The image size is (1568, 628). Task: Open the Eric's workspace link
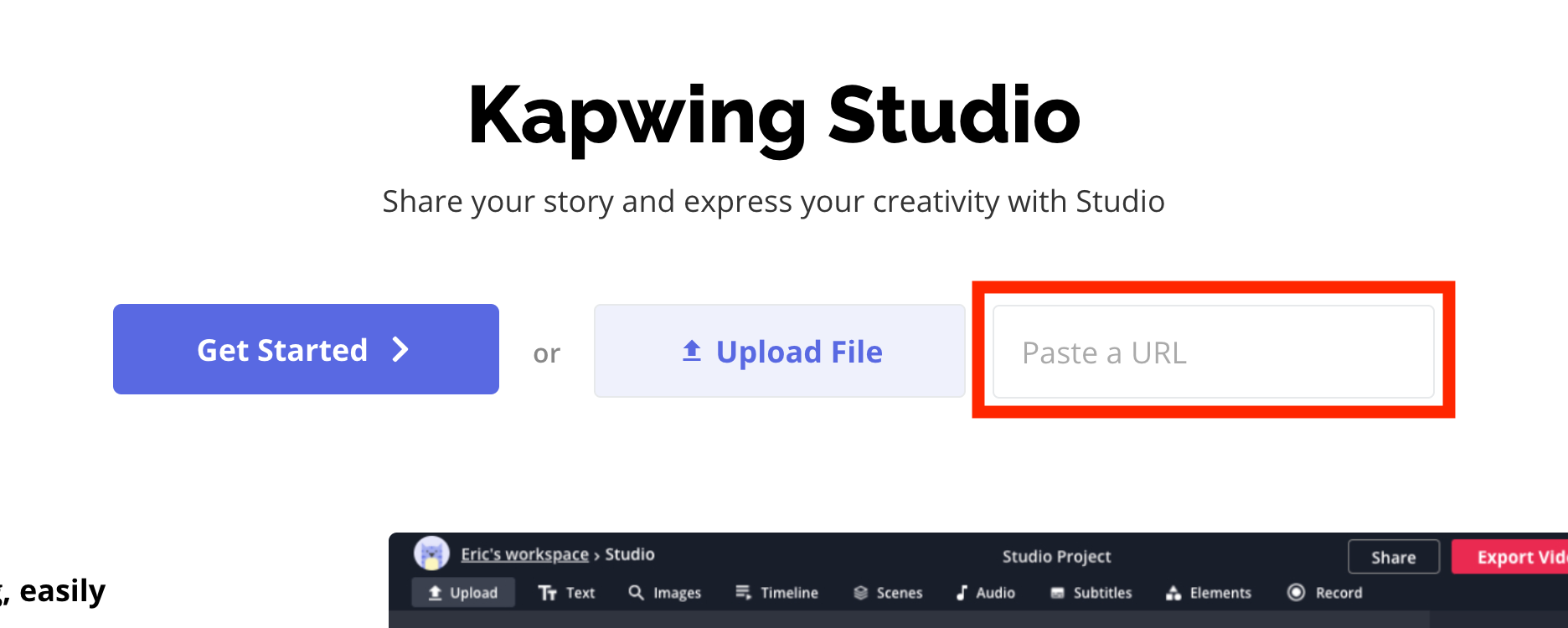pyautogui.click(x=524, y=554)
